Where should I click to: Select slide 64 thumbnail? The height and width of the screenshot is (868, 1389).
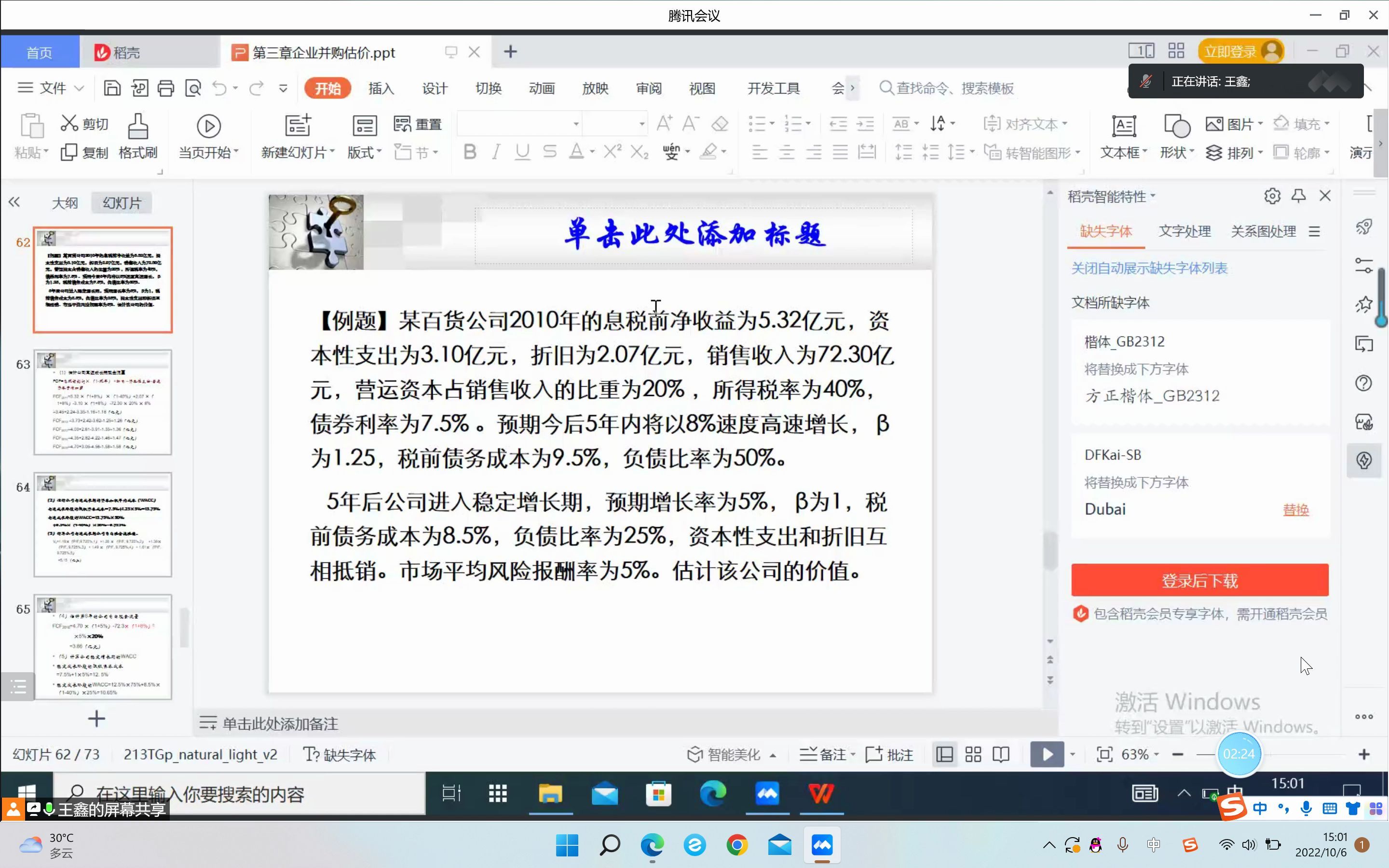click(103, 525)
